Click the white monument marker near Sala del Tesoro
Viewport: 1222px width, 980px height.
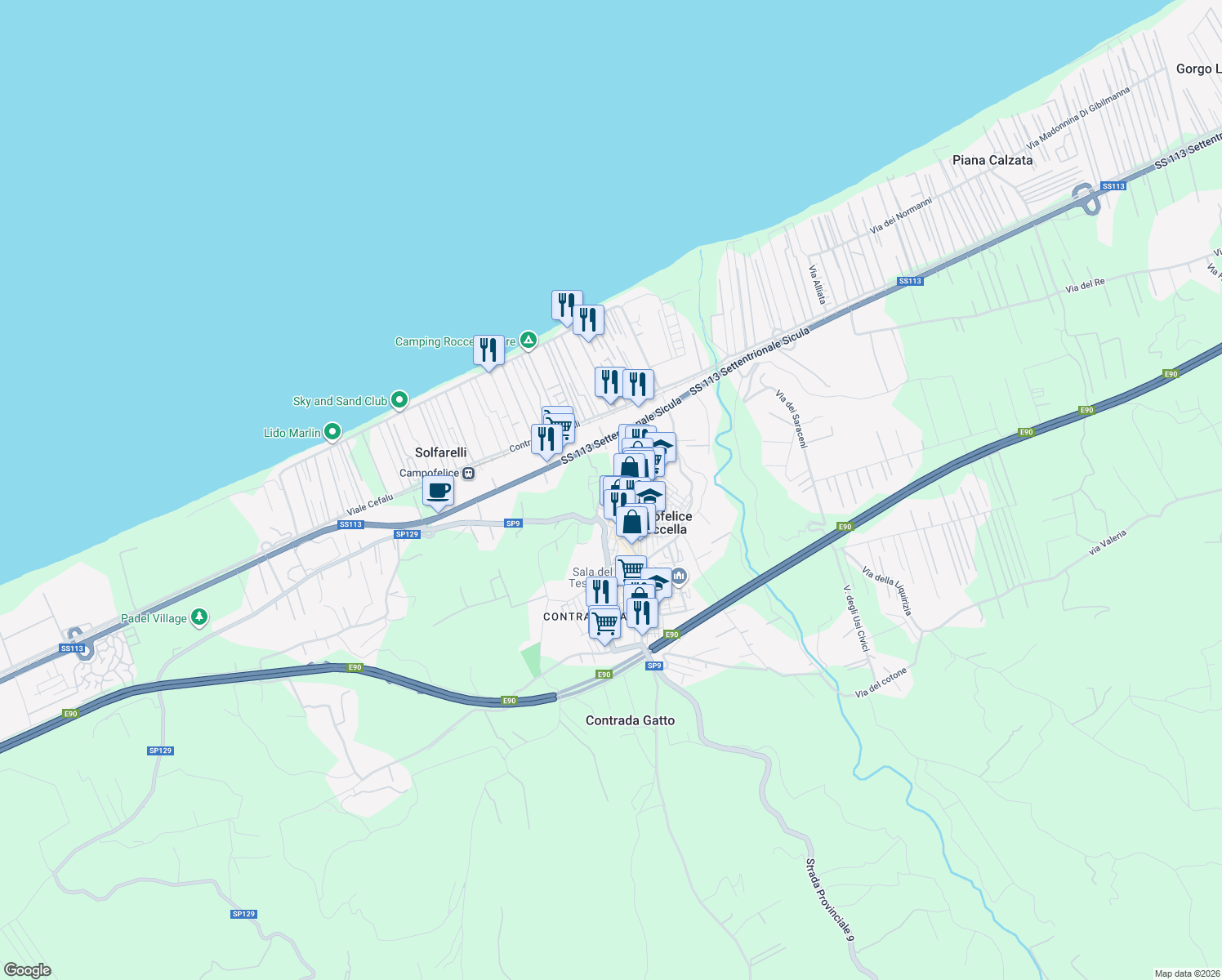pos(680,576)
